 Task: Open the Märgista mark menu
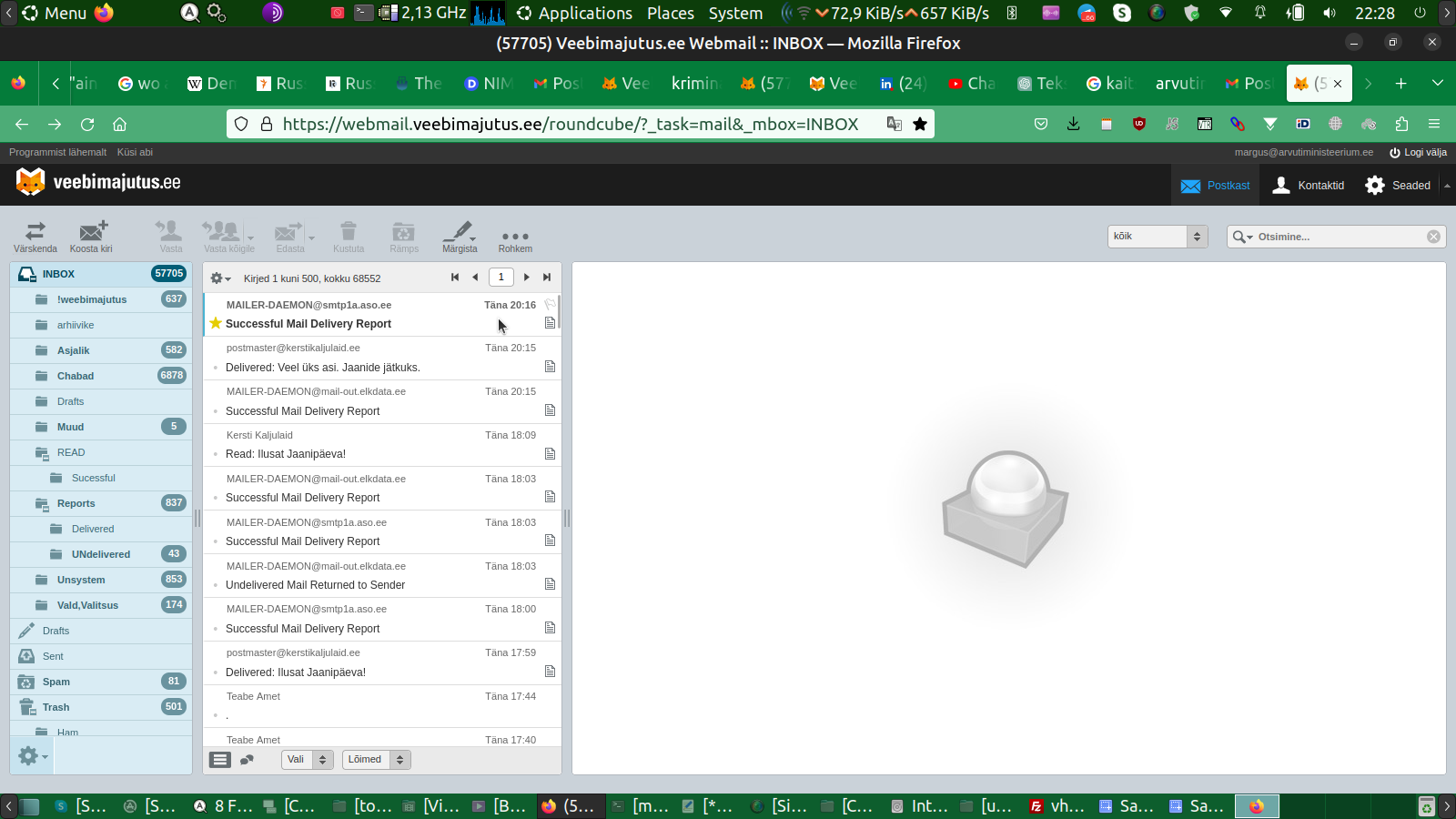click(x=460, y=237)
